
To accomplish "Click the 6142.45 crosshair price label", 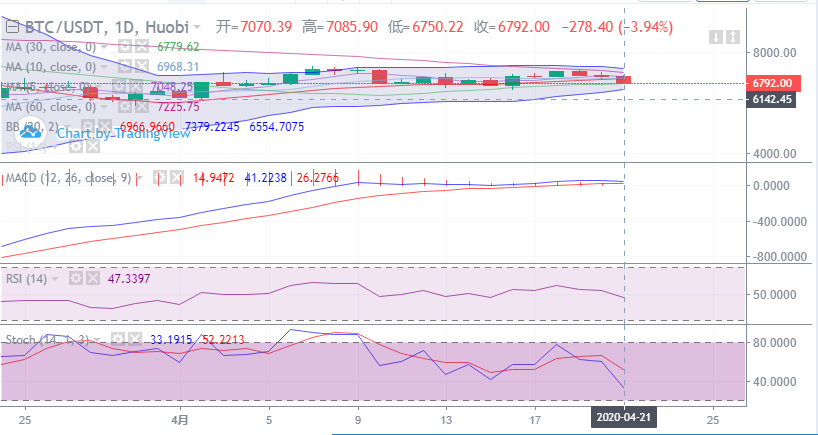I will [x=772, y=99].
